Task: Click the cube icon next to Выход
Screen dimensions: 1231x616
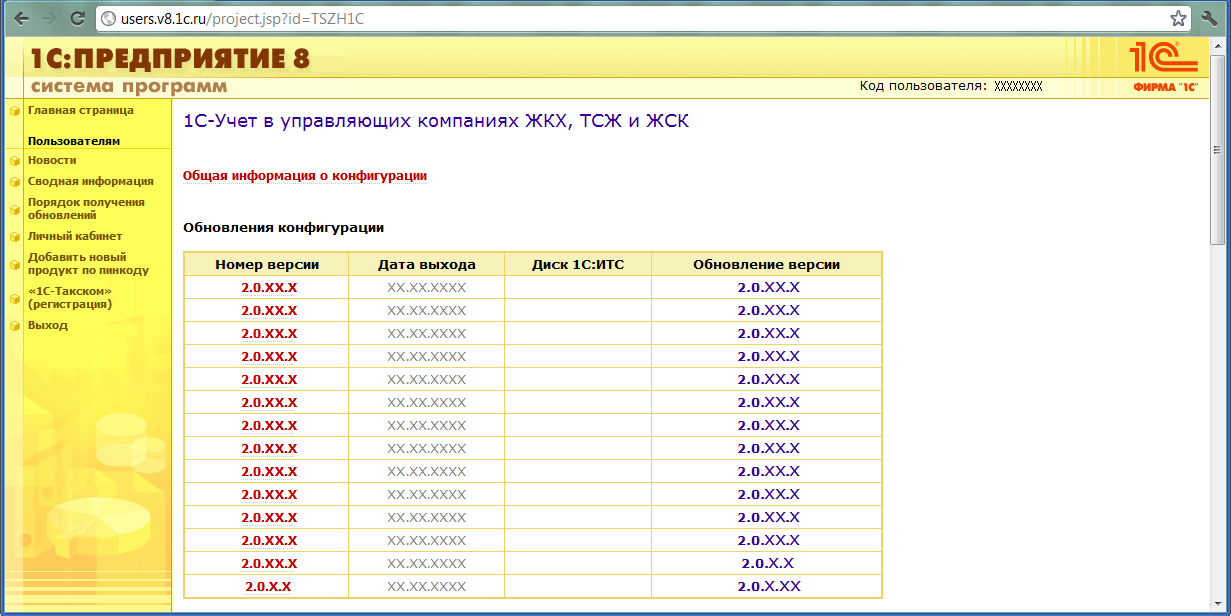Action: 15,326
